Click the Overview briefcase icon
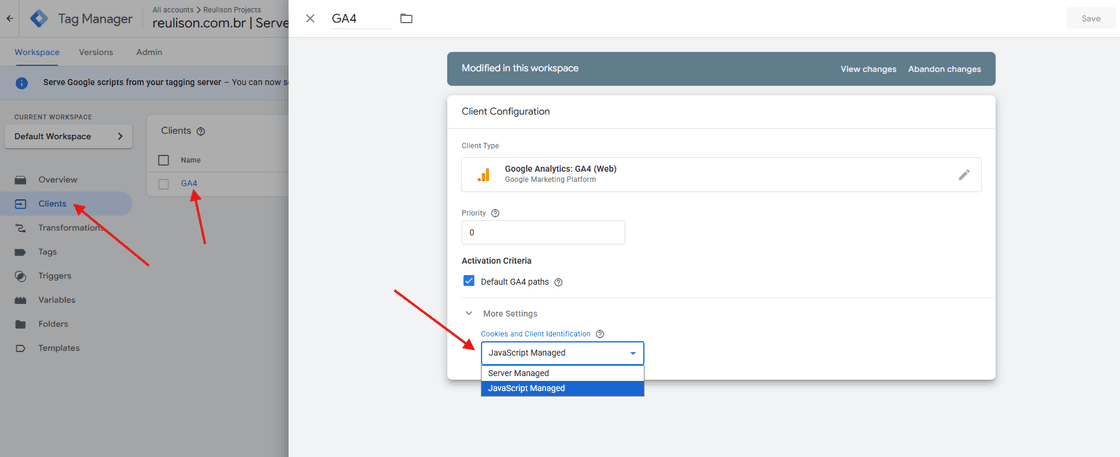Viewport: 1120px width, 457px height. pos(21,179)
